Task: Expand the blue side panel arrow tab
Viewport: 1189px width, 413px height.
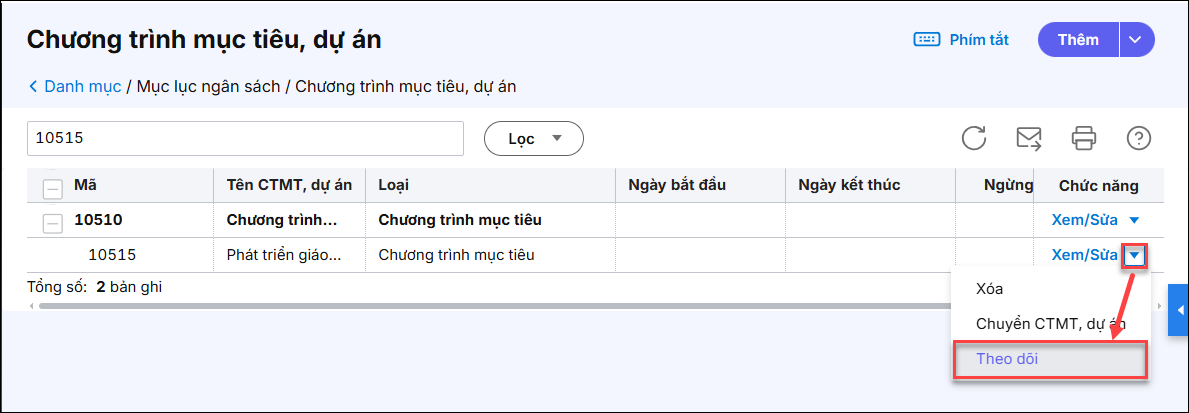Action: click(1180, 310)
